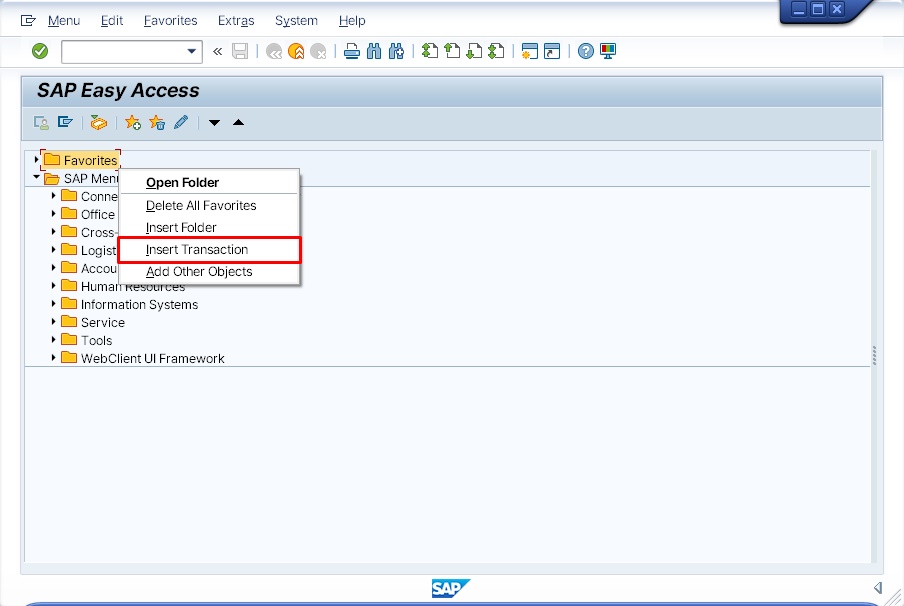The height and width of the screenshot is (606, 904).
Task: Select the Service tree node
Action: click(x=103, y=322)
